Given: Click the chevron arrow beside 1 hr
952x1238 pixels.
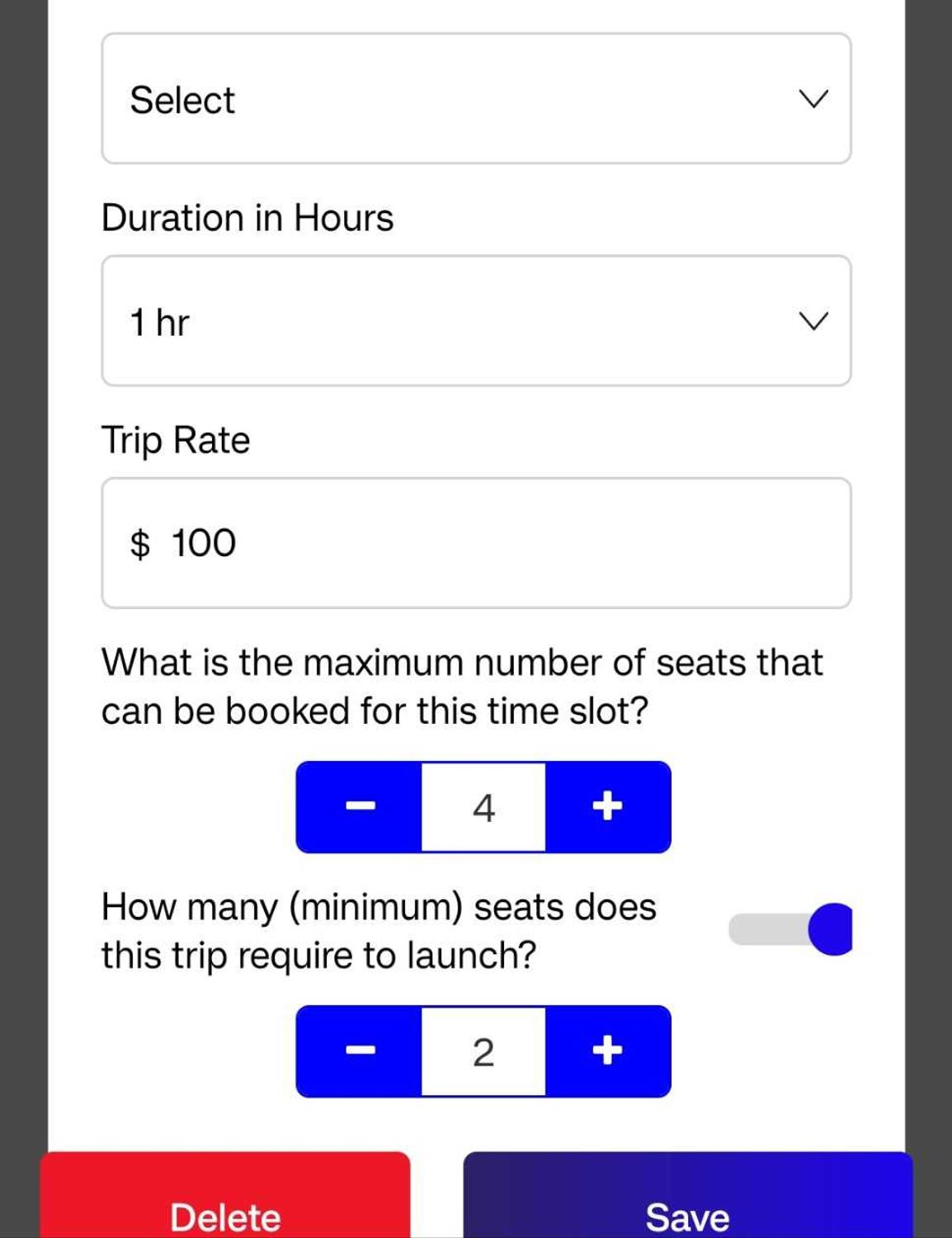Looking at the screenshot, I should (813, 321).
